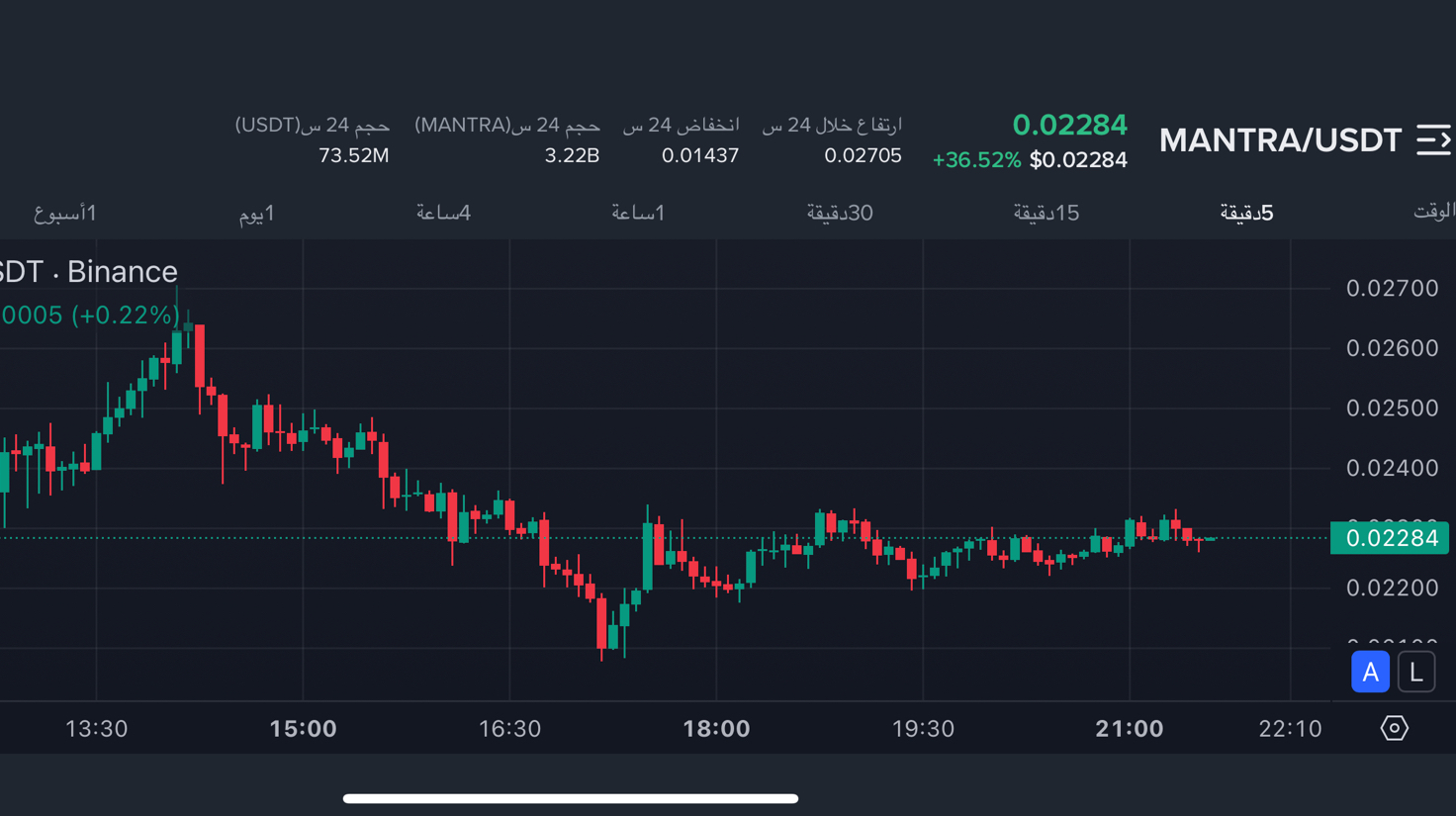
Task: Open chart settings hexagon icon
Action: pos(1395,728)
